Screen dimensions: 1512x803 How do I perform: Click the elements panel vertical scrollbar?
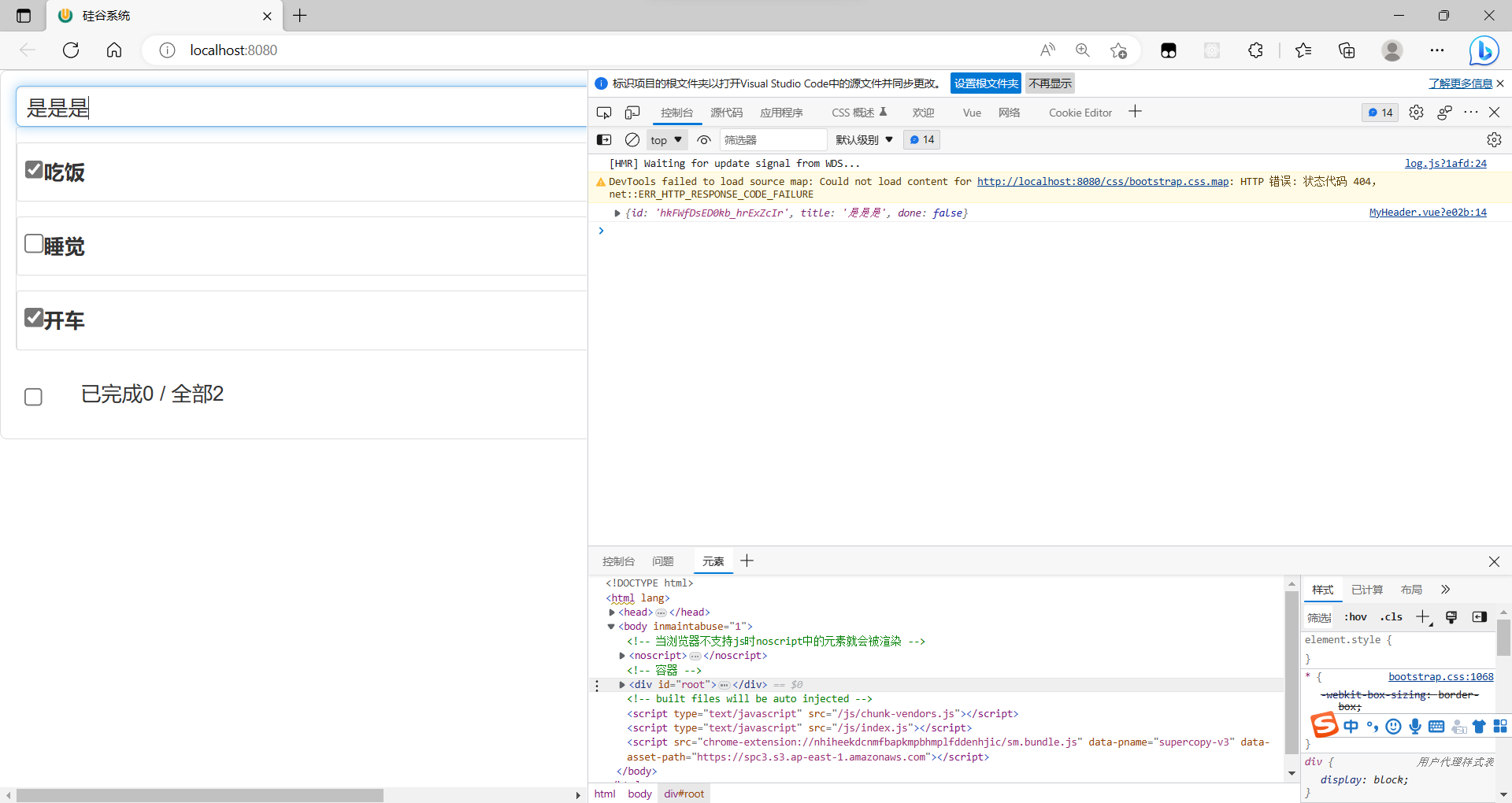1291,673
